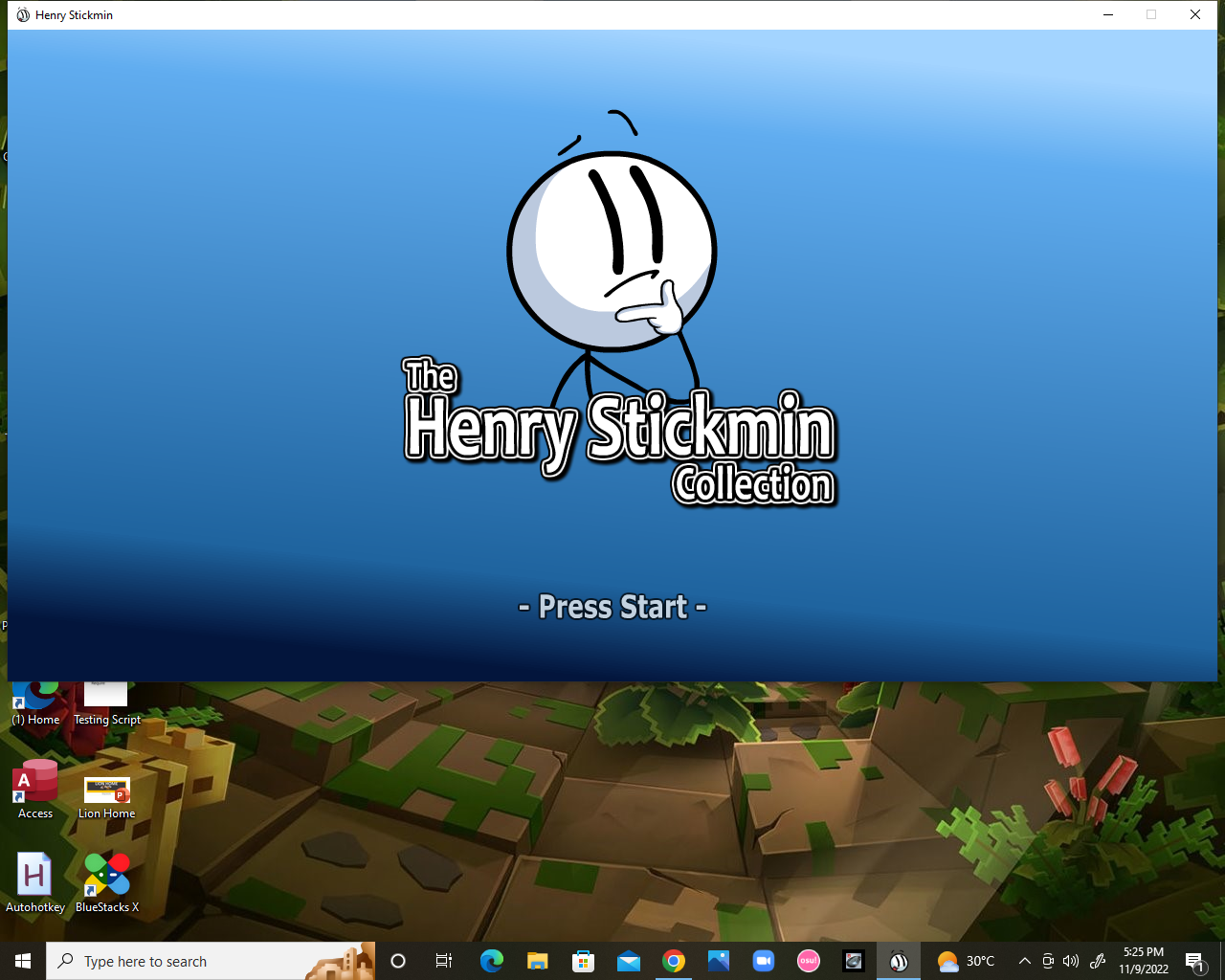Open the Henry Stickmin window icon menu
1225x980 pixels.
click(23, 15)
